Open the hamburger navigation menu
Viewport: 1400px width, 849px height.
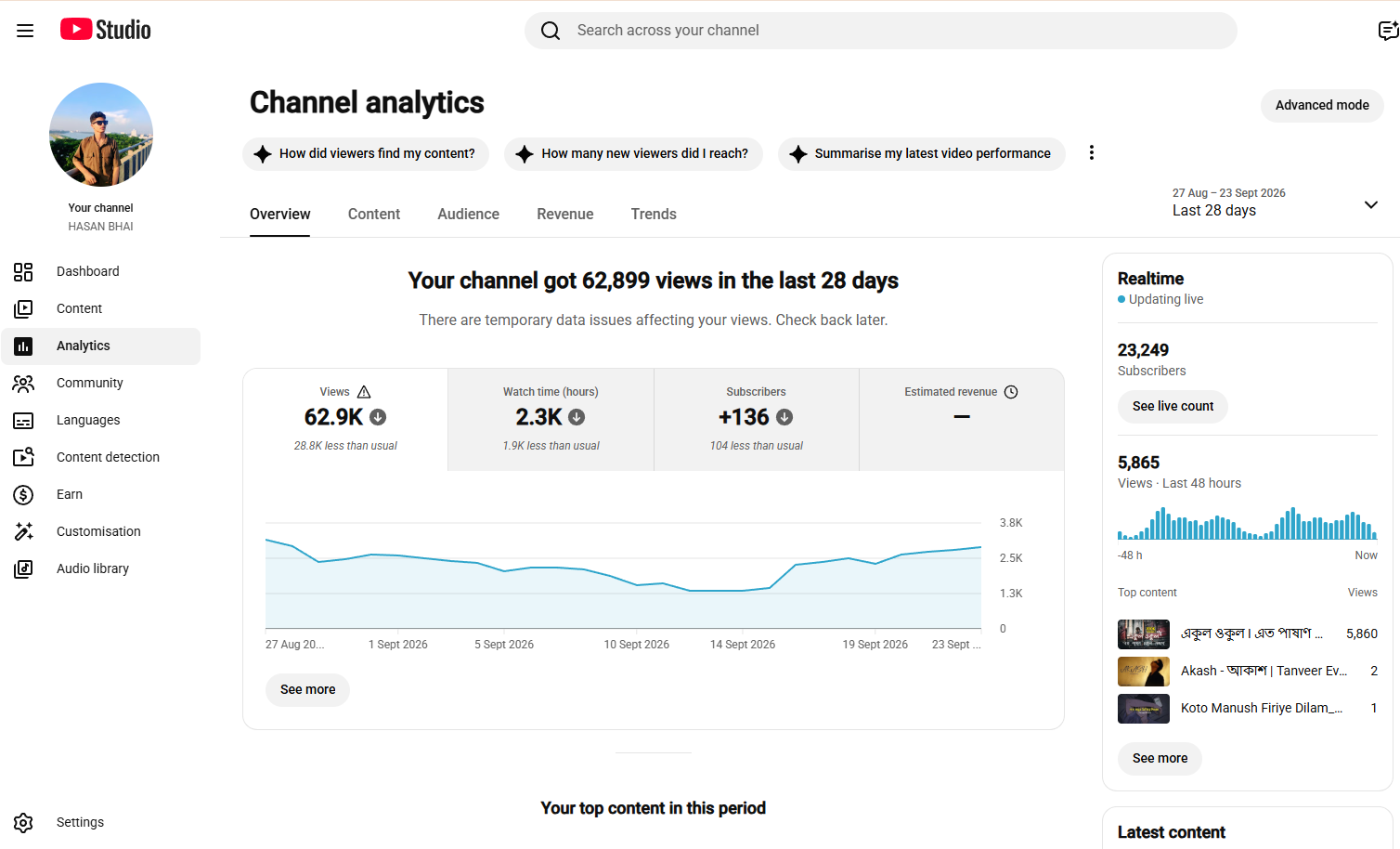(25, 31)
